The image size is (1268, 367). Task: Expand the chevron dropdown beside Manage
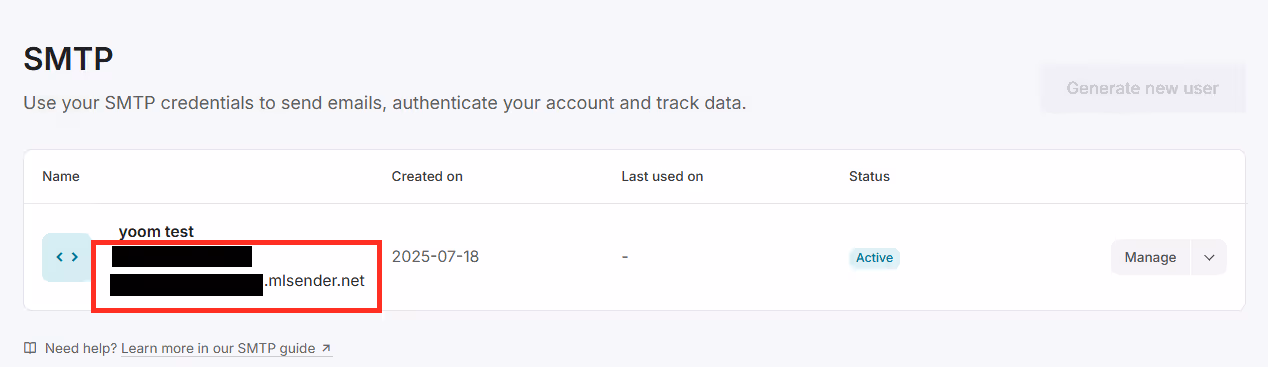[x=1209, y=257]
